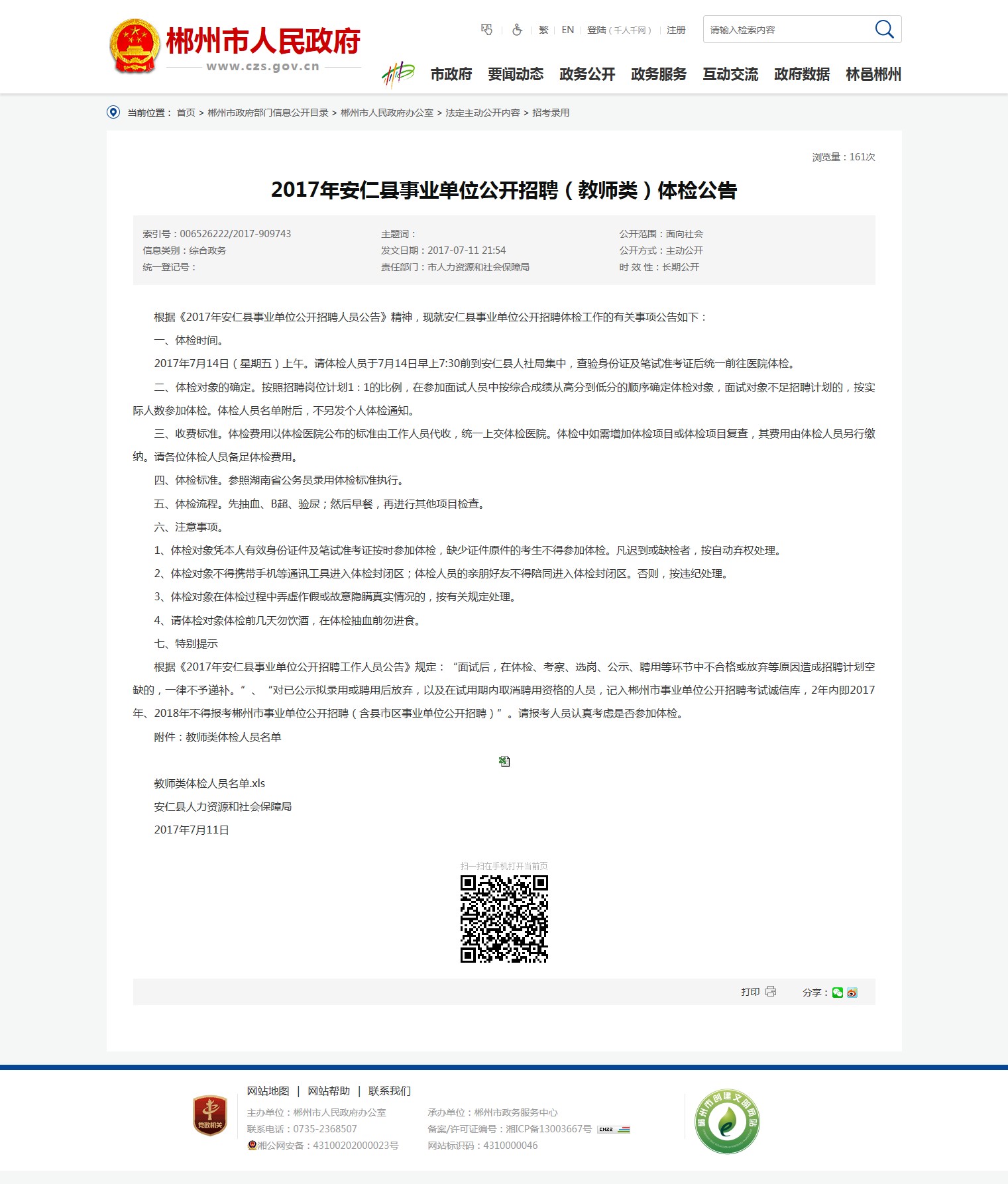The image size is (1008, 1184).
Task: Share via the Weibo icon
Action: coord(852,992)
